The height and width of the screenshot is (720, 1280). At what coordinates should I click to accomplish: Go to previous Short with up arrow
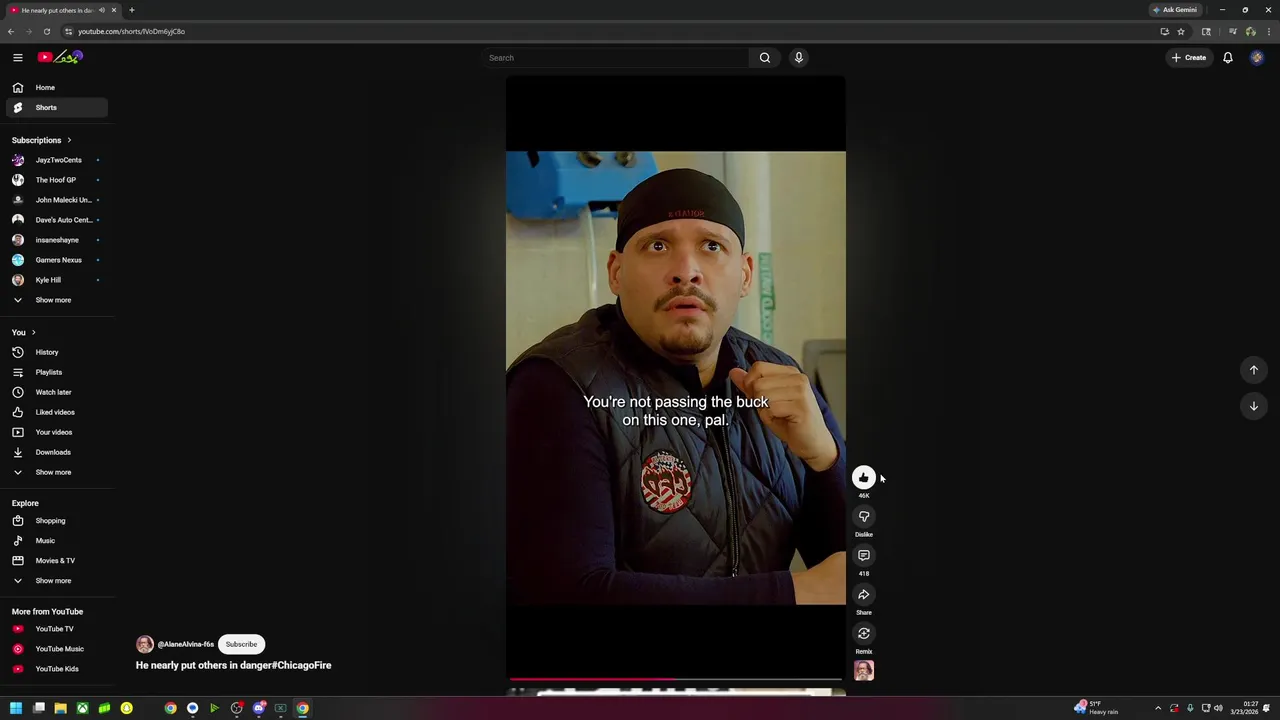pos(1253,370)
